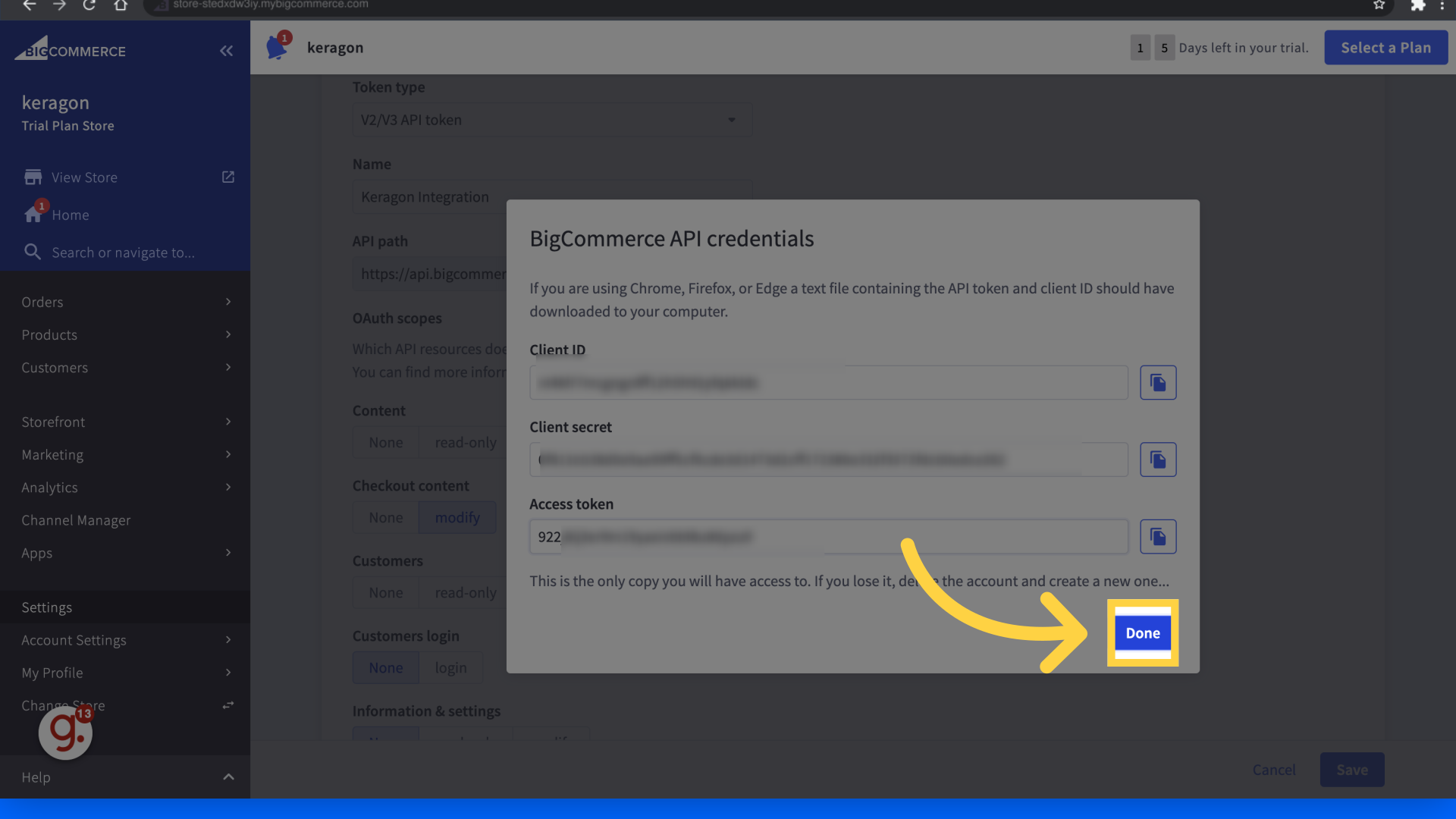Image resolution: width=1456 pixels, height=819 pixels.
Task: Select None for Checkout content scope
Action: click(x=386, y=517)
